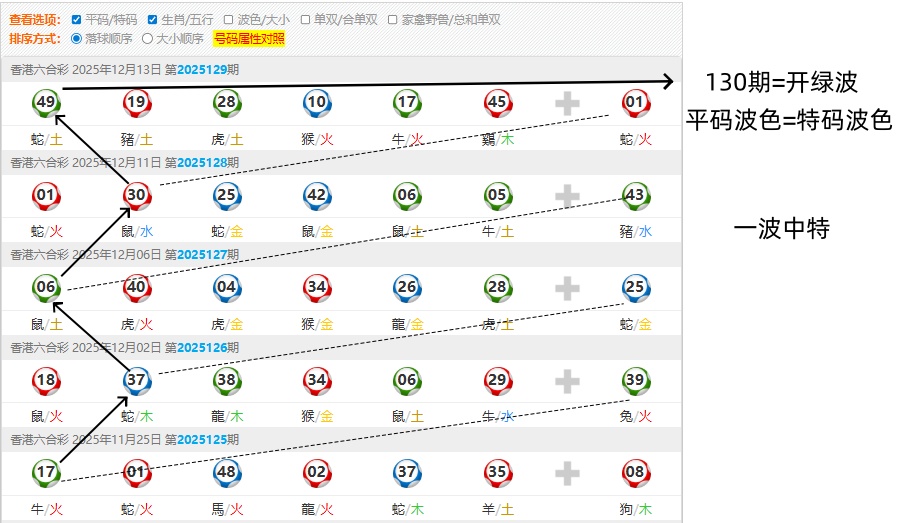Click blue ball 10 in draw 2025129

point(317,103)
